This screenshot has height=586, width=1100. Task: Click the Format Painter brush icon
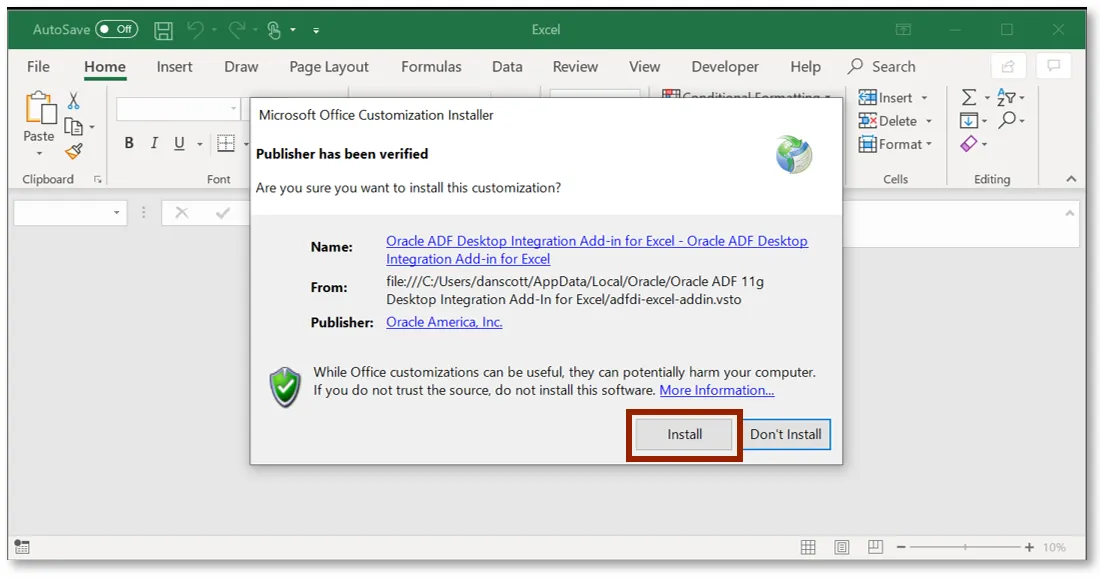click(74, 151)
